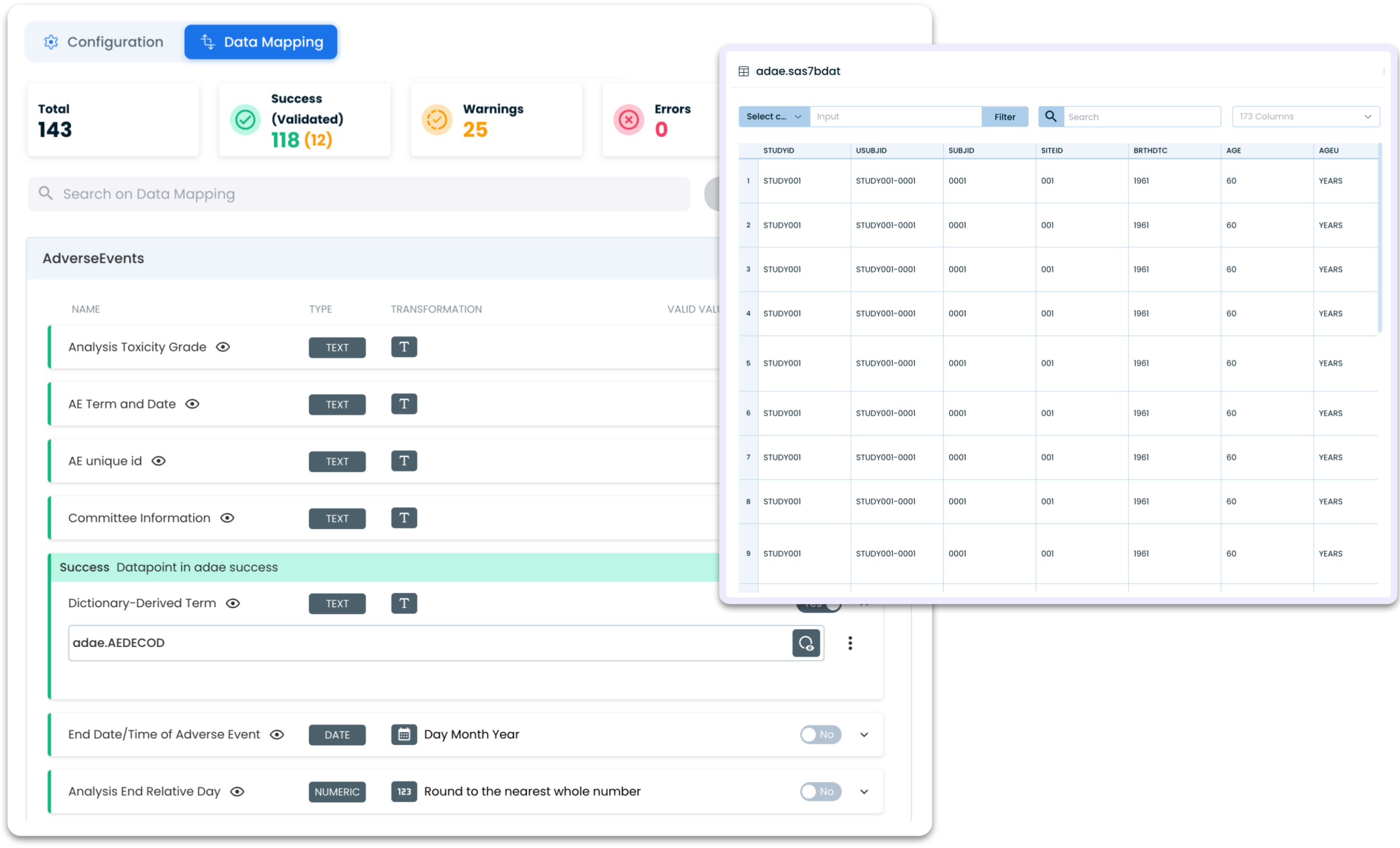Click TEXT type badge for Analysis Toxicity Grade
Viewport: 1400px width, 848px height.
tap(337, 347)
